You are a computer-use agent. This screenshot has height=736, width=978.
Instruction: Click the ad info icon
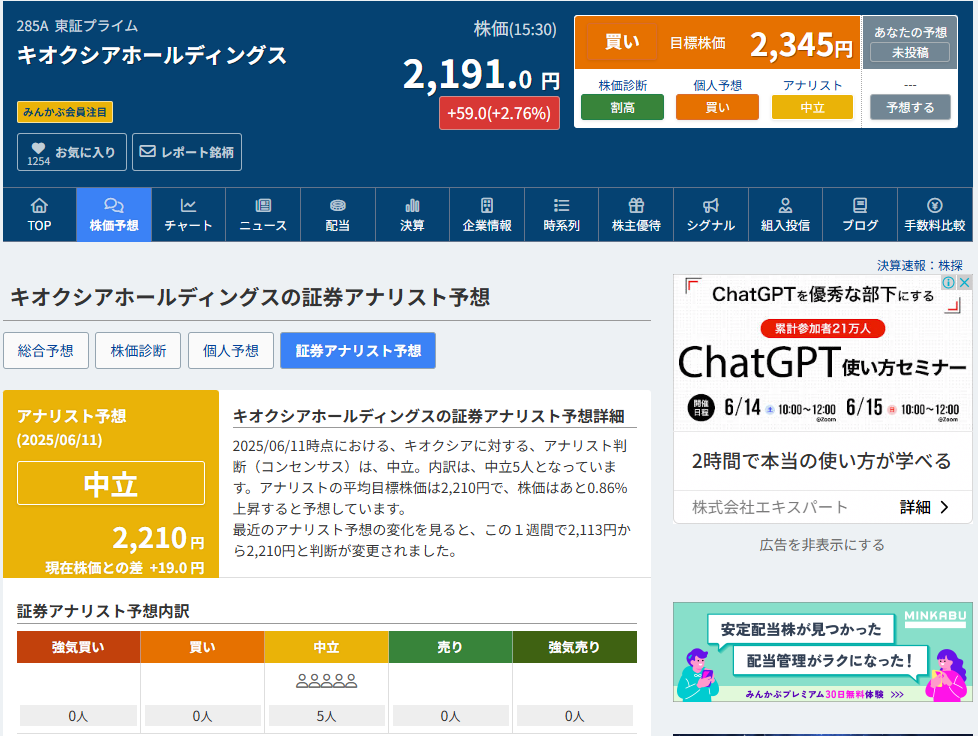[x=948, y=283]
